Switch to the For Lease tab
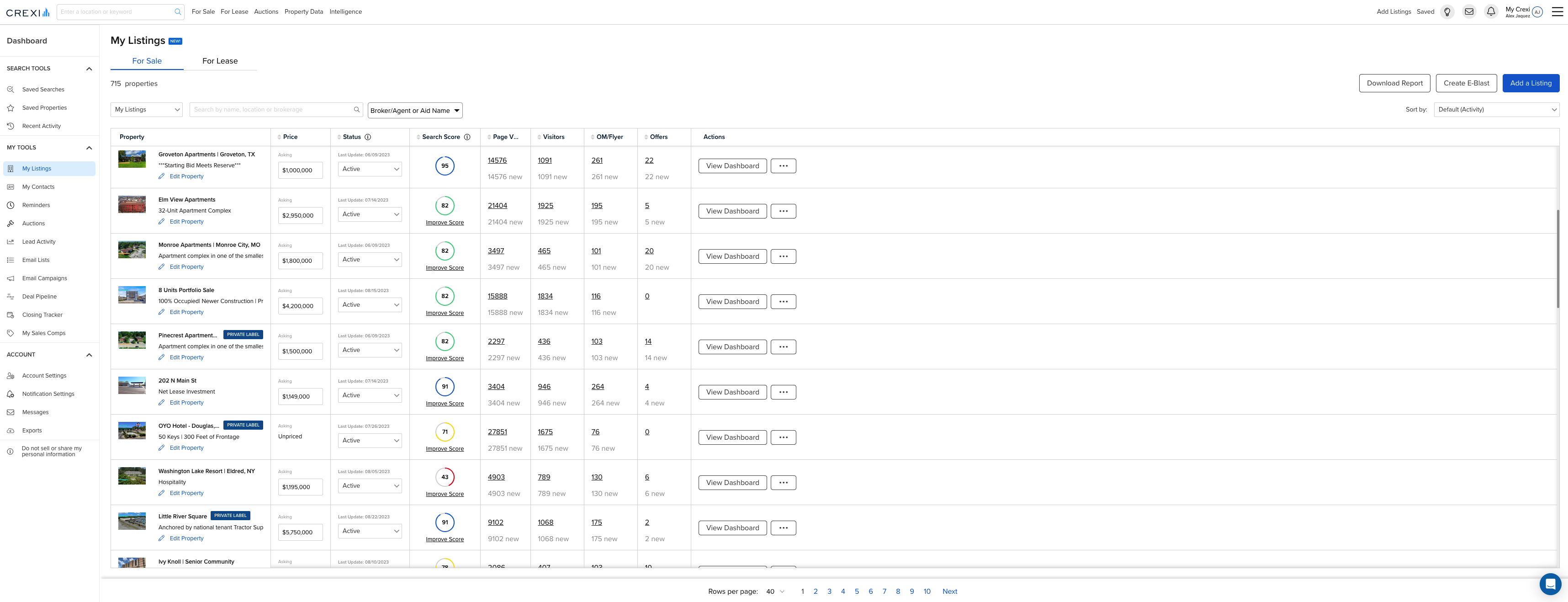The height and width of the screenshot is (602, 1568). click(220, 61)
